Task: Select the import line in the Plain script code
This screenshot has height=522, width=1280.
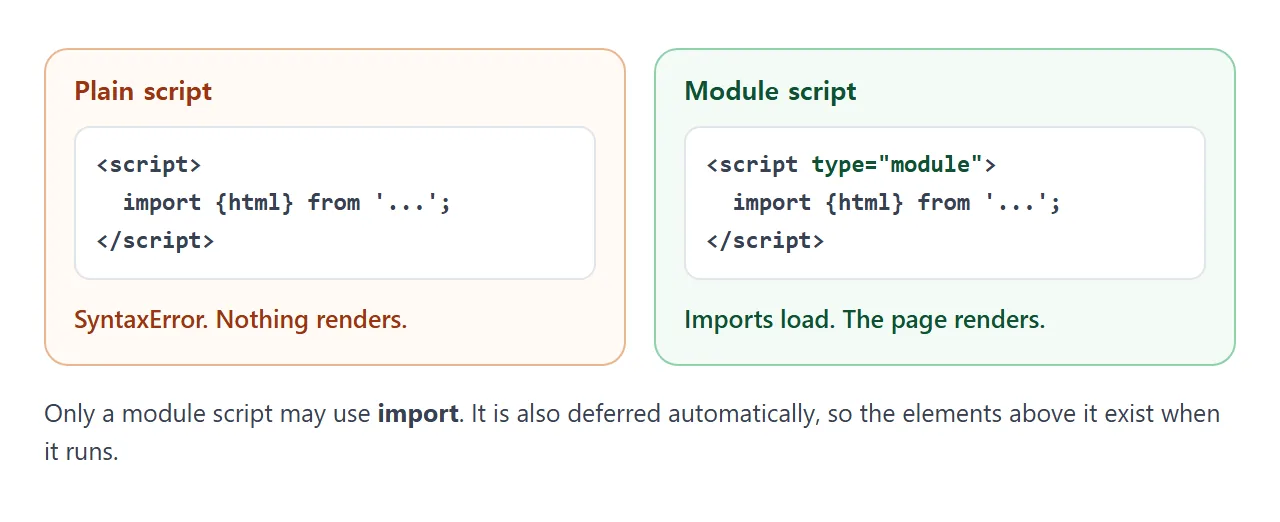Action: click(287, 202)
